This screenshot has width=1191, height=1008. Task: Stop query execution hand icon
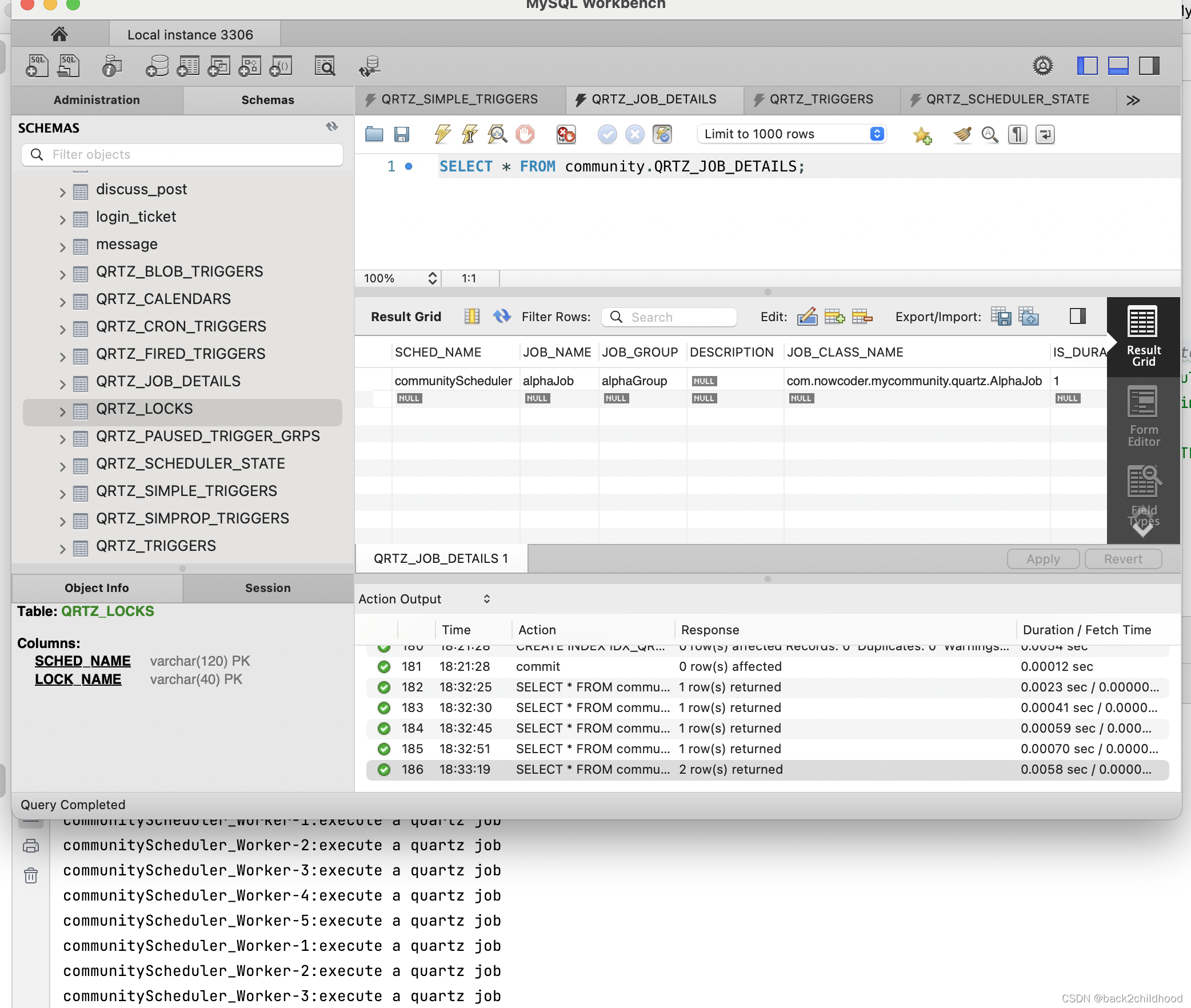point(525,134)
